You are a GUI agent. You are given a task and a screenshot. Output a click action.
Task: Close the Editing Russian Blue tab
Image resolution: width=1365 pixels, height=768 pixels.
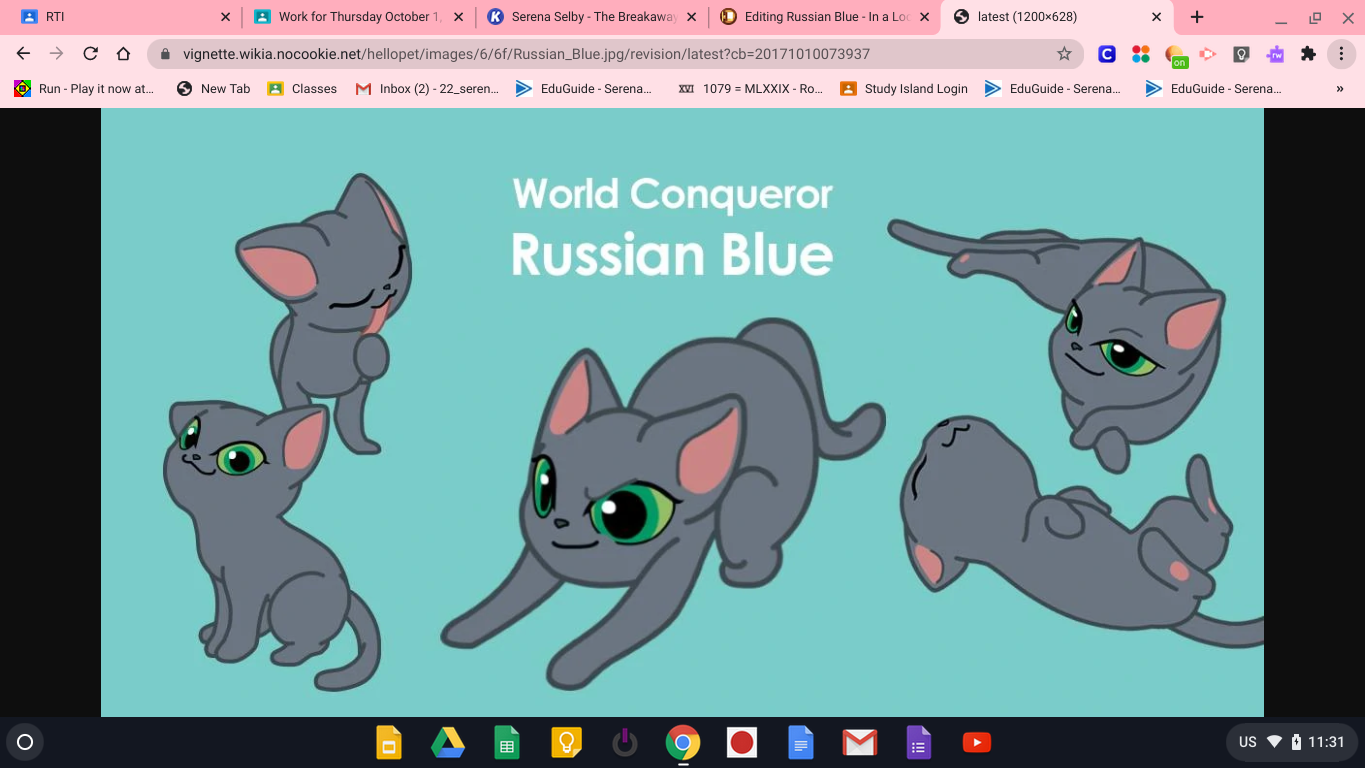coord(924,17)
